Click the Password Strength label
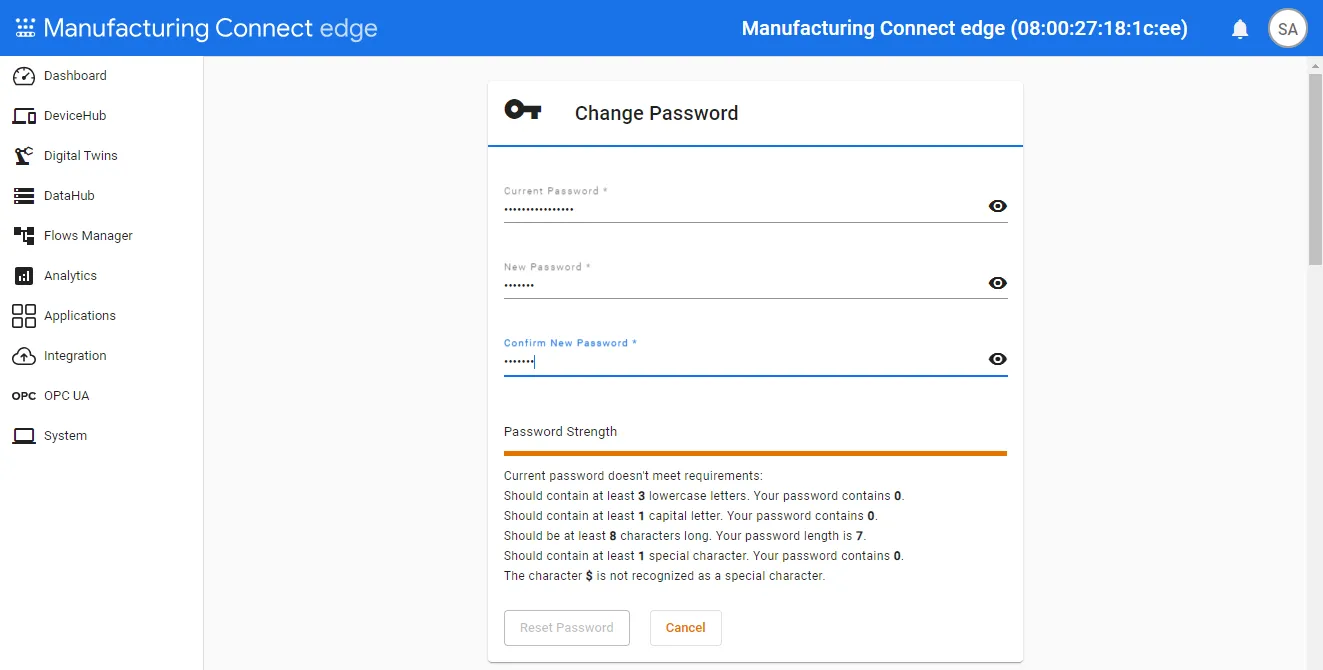1323x670 pixels. click(x=560, y=432)
